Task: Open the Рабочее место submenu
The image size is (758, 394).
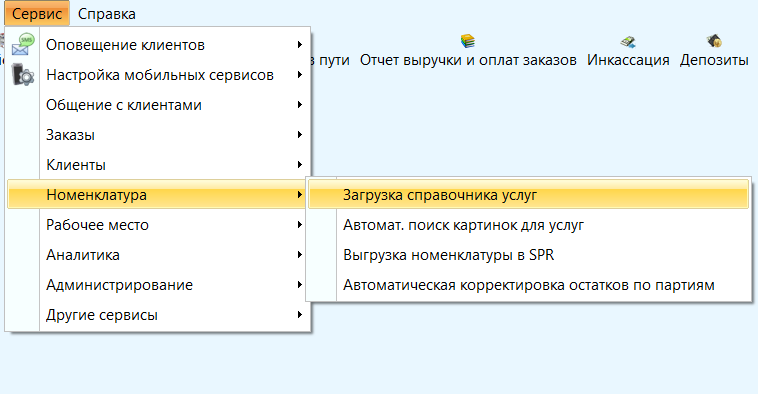Action: pyautogui.click(x=158, y=225)
